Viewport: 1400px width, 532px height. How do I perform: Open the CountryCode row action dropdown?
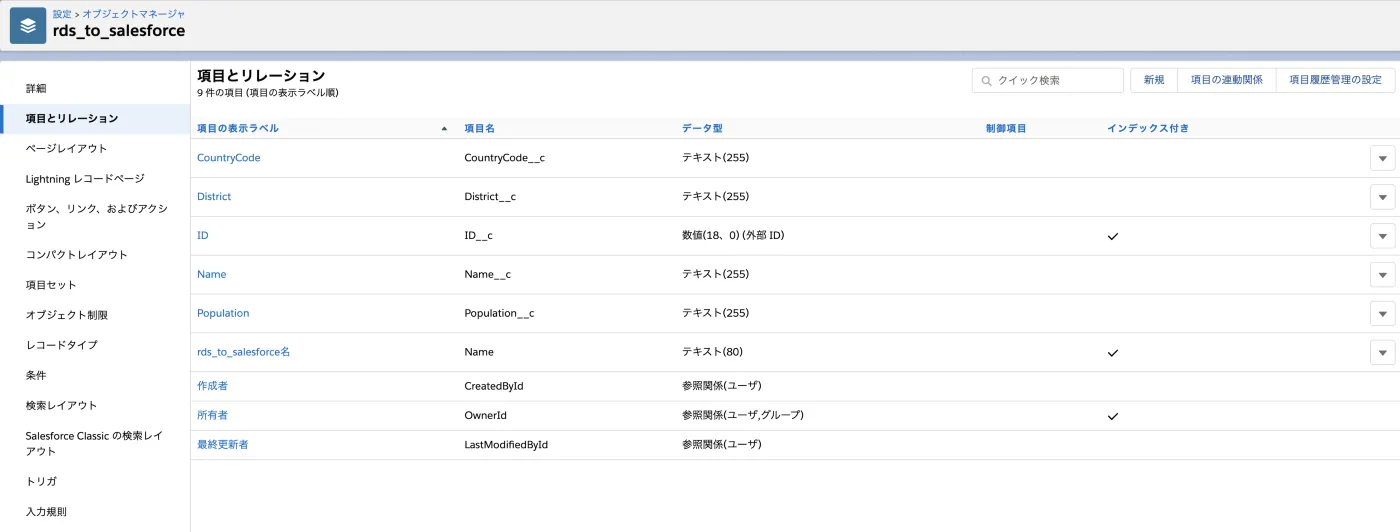[x=1382, y=158]
